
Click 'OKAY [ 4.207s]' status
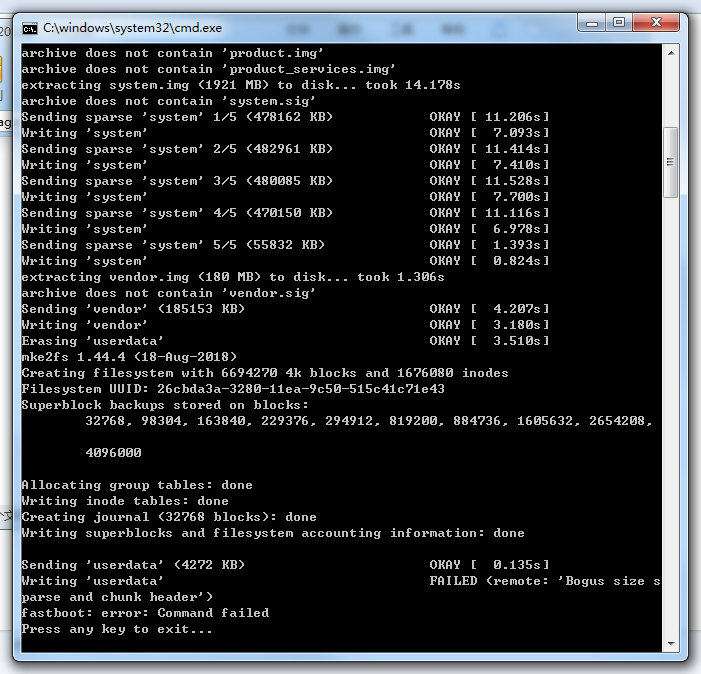click(489, 309)
